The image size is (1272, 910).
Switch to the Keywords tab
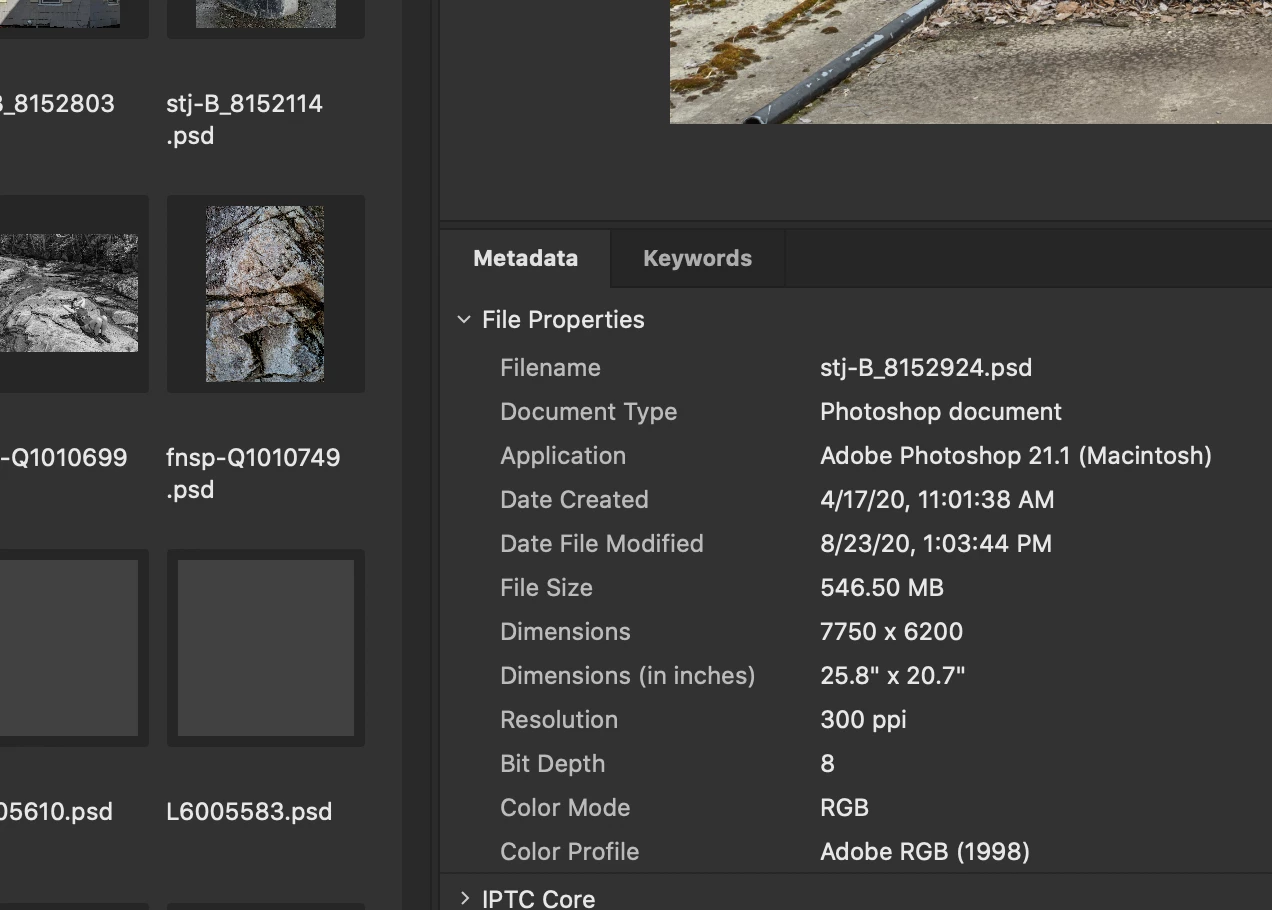coord(697,258)
